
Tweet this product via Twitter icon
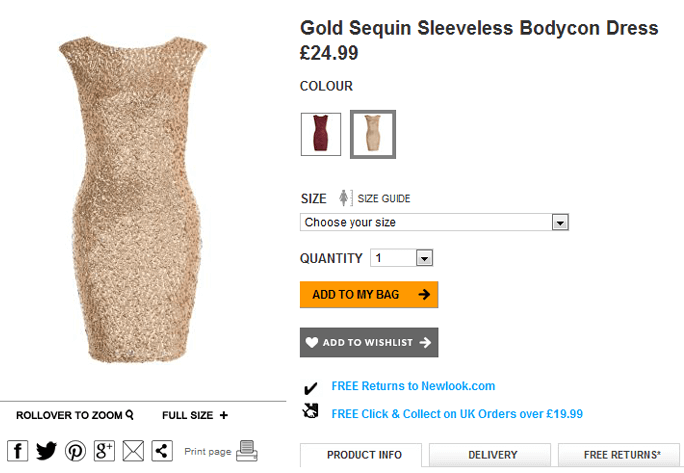click(x=46, y=451)
